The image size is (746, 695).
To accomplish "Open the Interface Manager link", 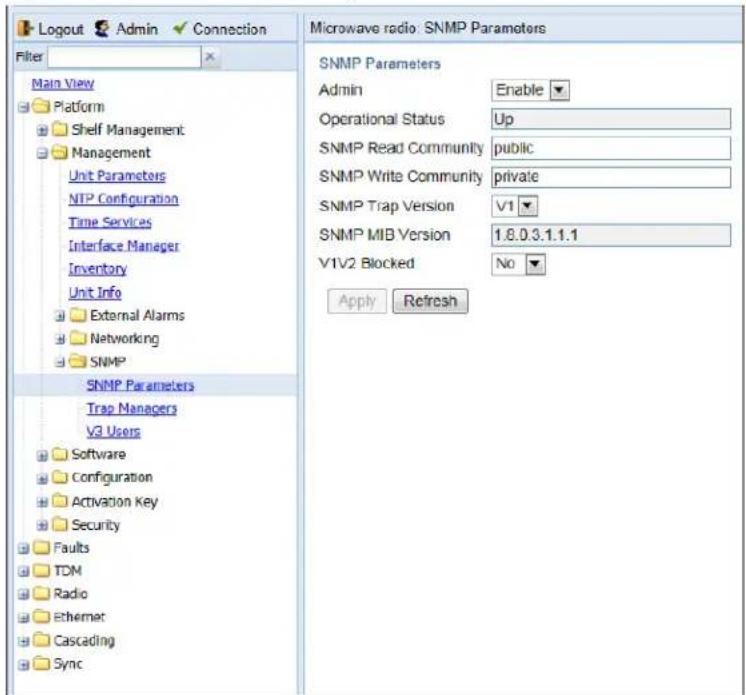I will pos(124,245).
